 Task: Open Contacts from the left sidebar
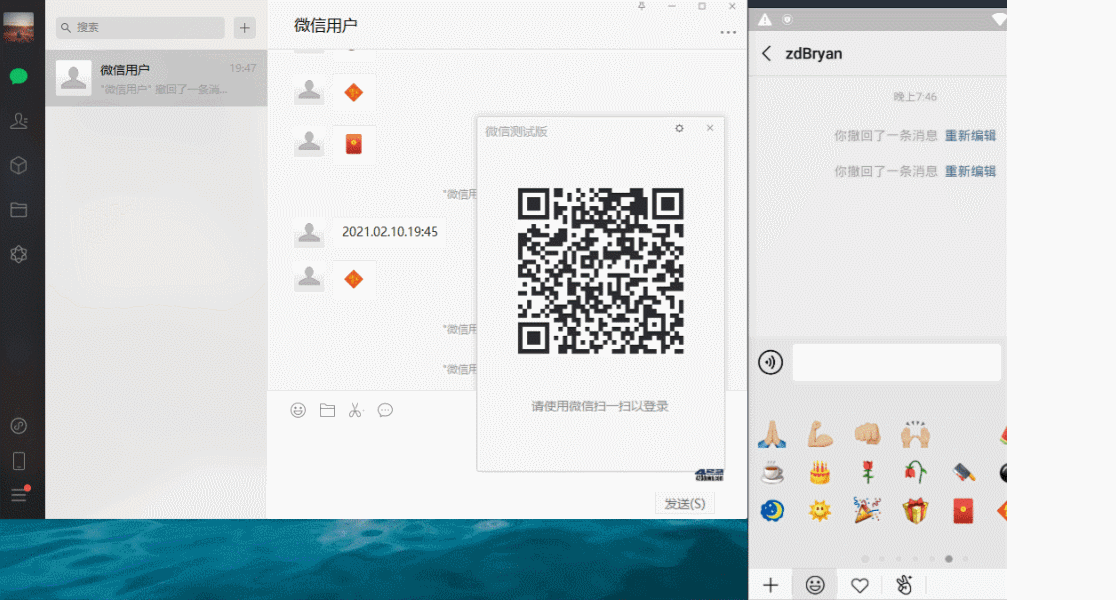(x=19, y=121)
